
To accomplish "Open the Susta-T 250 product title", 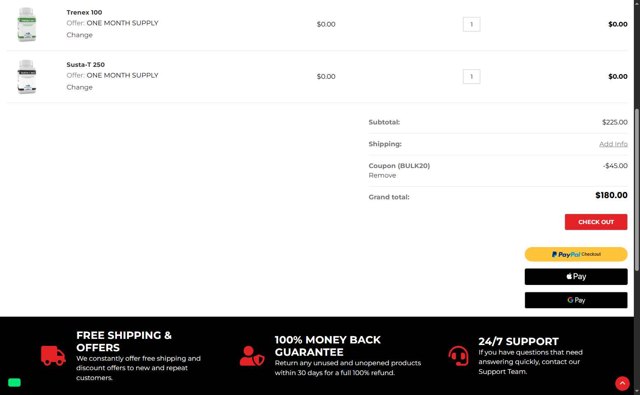I will pos(86,64).
